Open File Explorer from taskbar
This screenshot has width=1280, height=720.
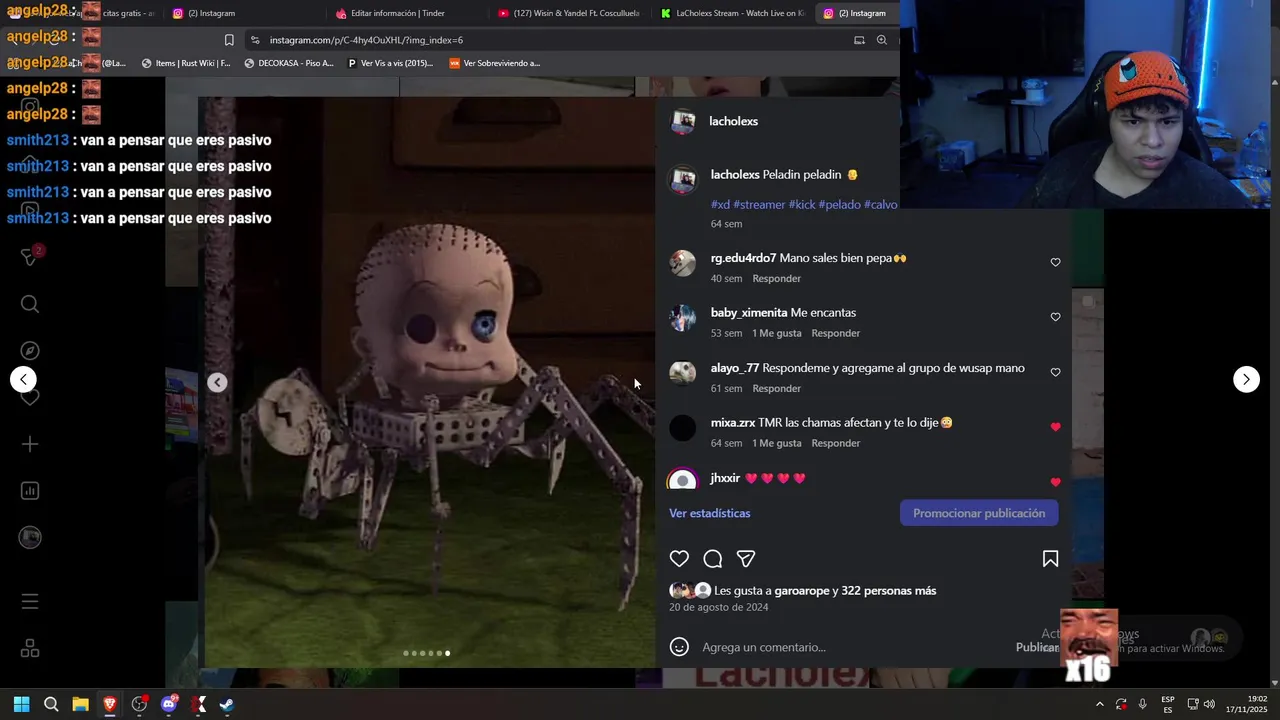click(80, 704)
